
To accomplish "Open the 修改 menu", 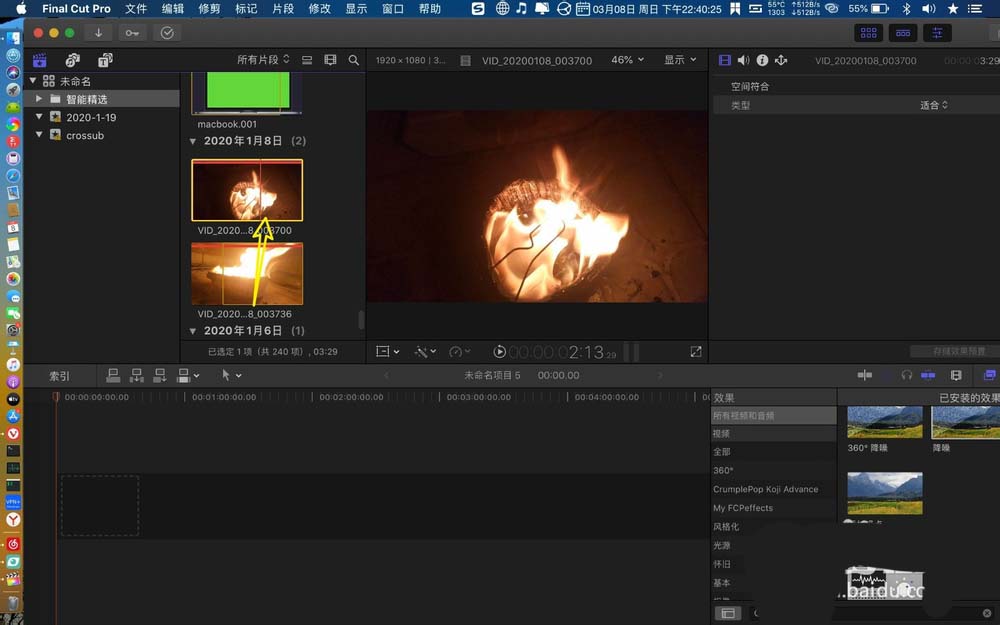I will (x=320, y=8).
